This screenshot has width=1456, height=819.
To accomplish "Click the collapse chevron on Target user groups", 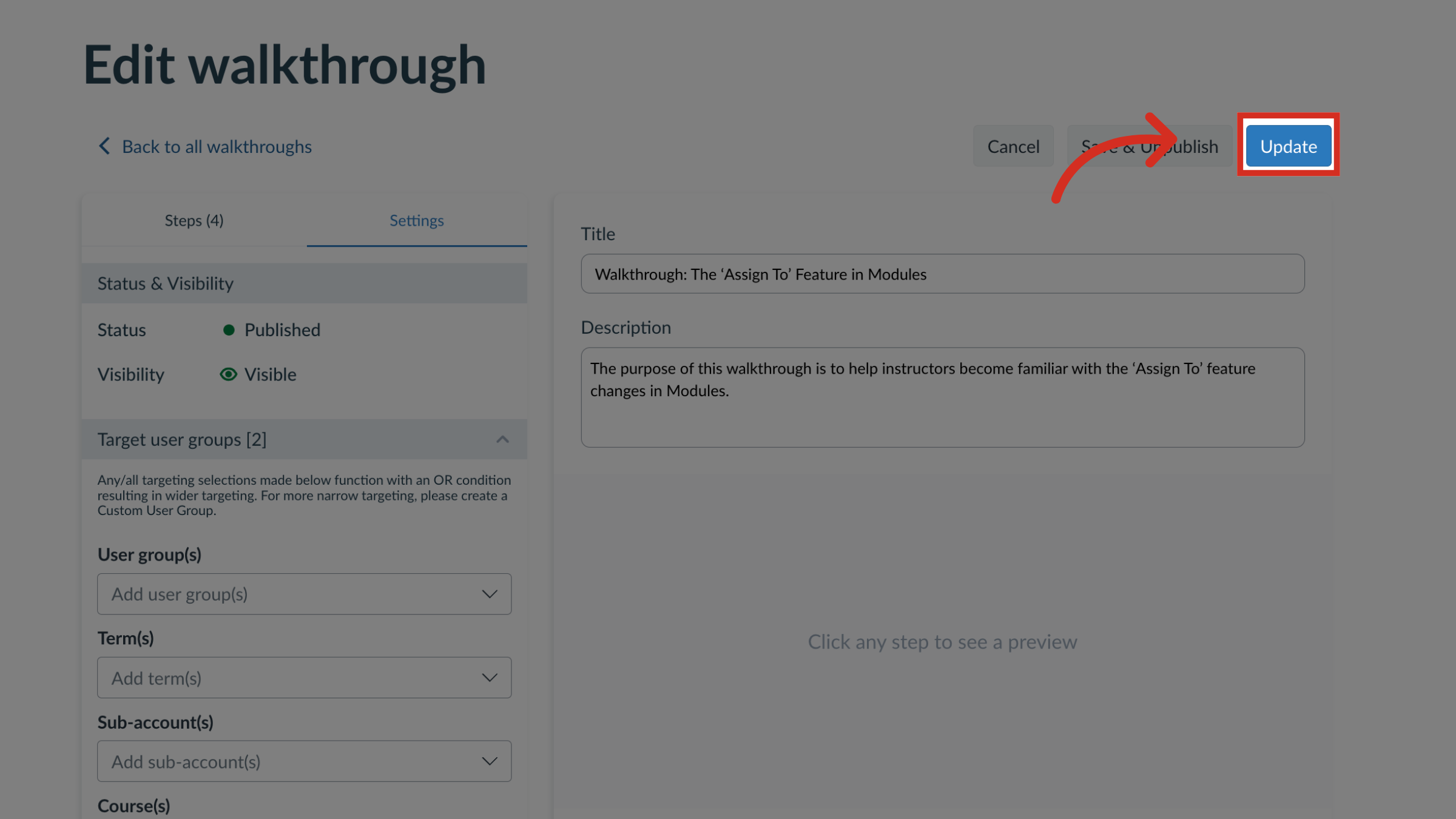I will tap(502, 439).
